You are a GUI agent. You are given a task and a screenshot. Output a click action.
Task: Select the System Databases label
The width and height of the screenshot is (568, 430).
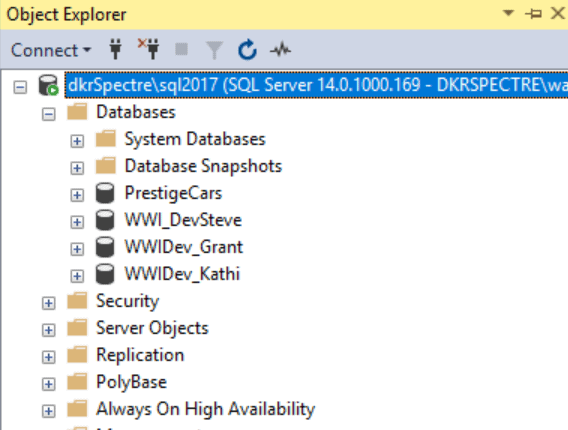pyautogui.click(x=195, y=139)
